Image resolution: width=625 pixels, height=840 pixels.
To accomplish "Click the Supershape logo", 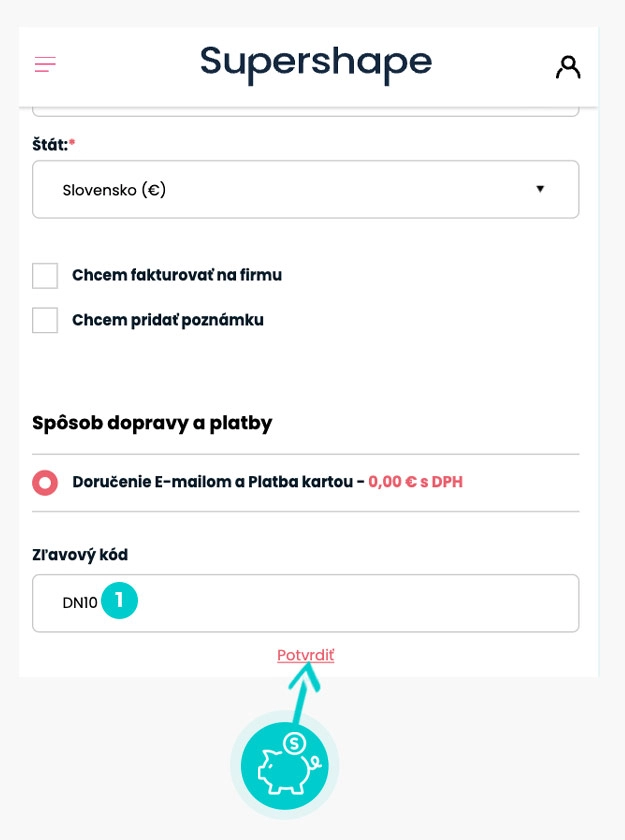I will 312,62.
